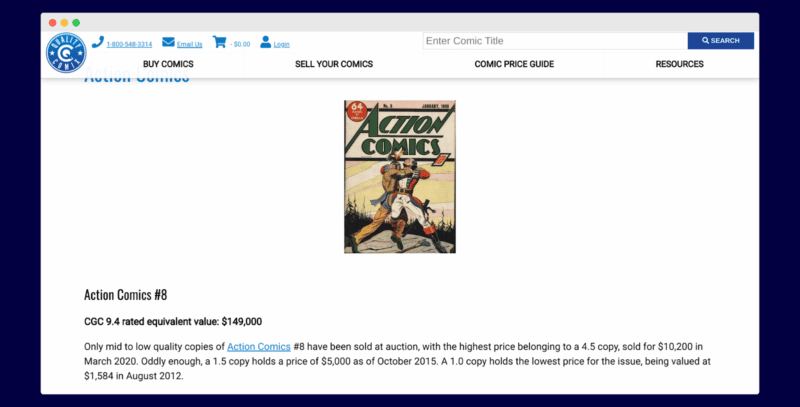Click the phone handset icon
The height and width of the screenshot is (407, 800).
pos(97,42)
